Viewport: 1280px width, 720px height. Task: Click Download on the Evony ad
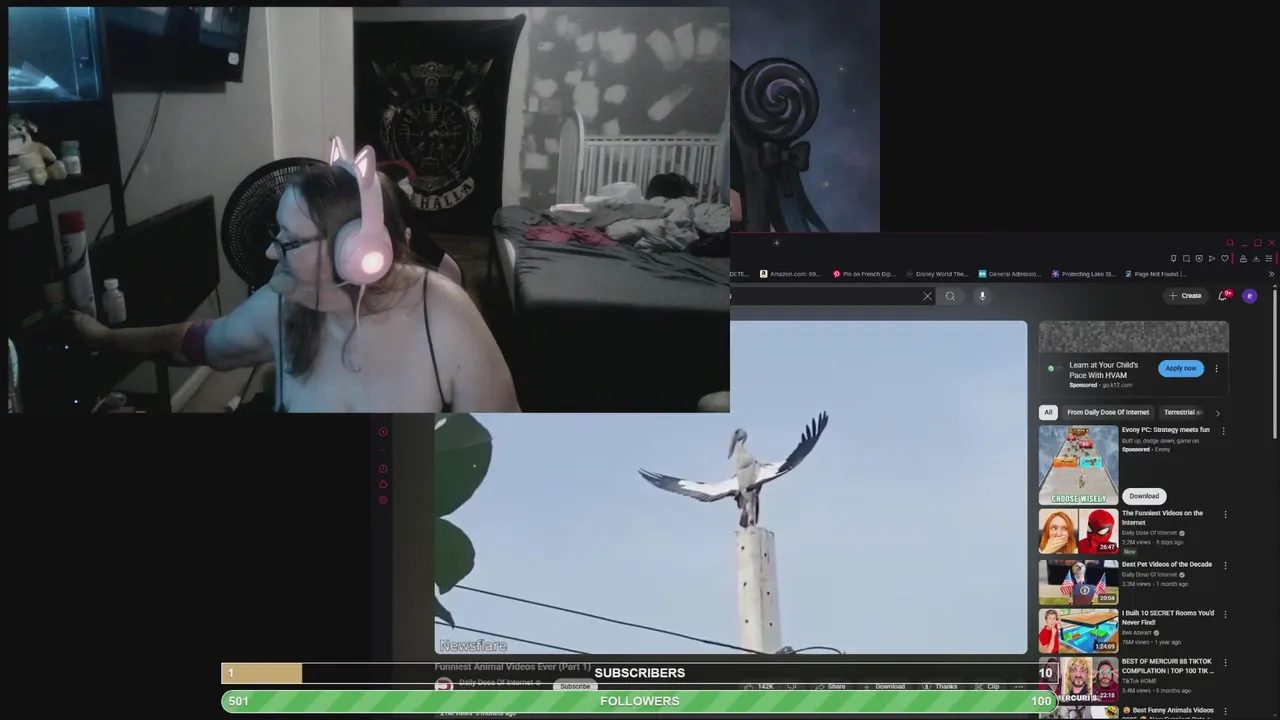point(1144,496)
